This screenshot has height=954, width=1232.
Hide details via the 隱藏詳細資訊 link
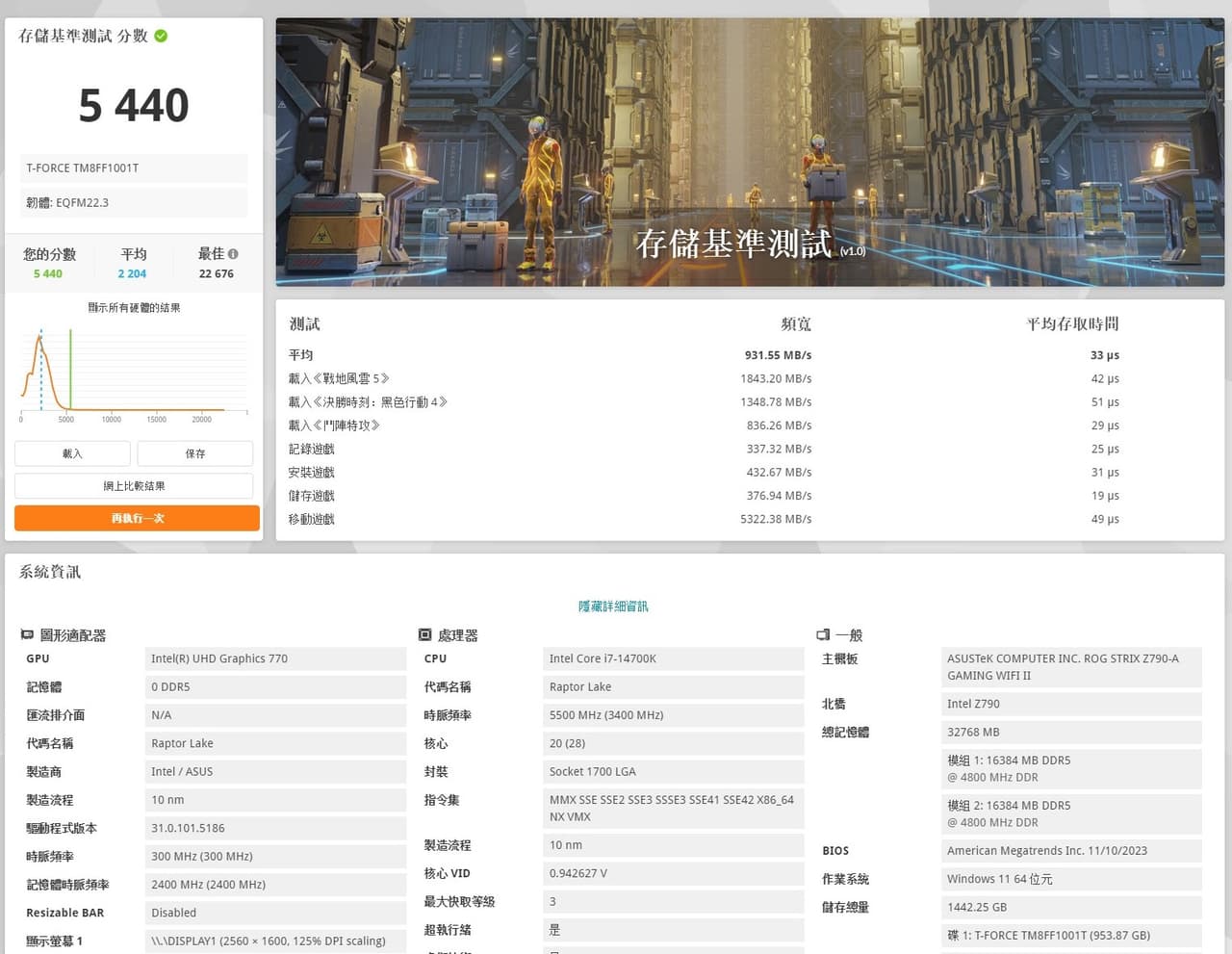pos(613,606)
